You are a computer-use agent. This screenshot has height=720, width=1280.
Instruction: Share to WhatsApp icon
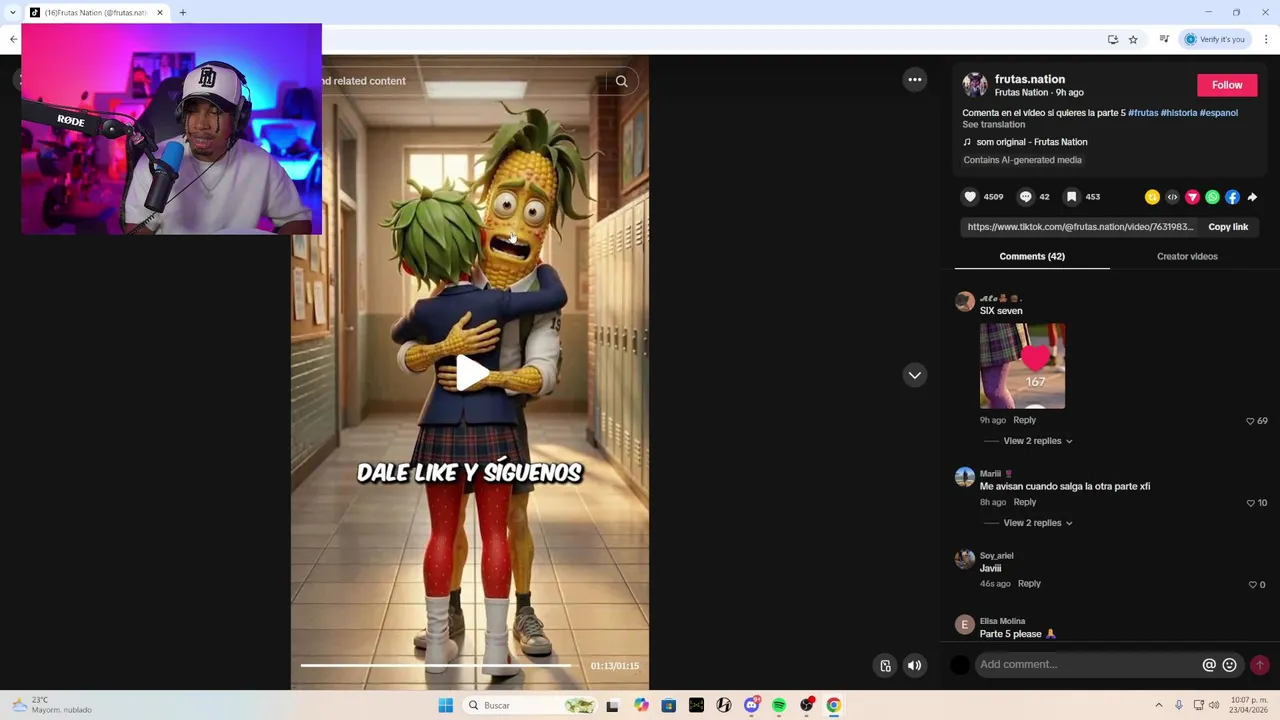[1212, 197]
